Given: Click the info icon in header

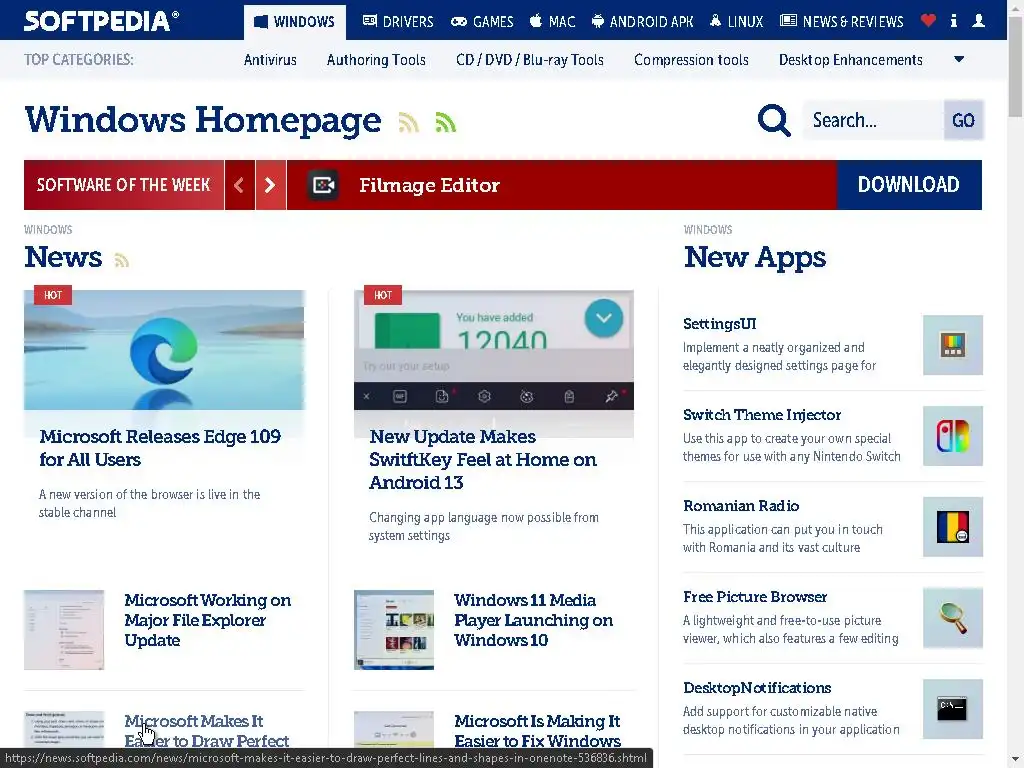Looking at the screenshot, I should click(953, 21).
